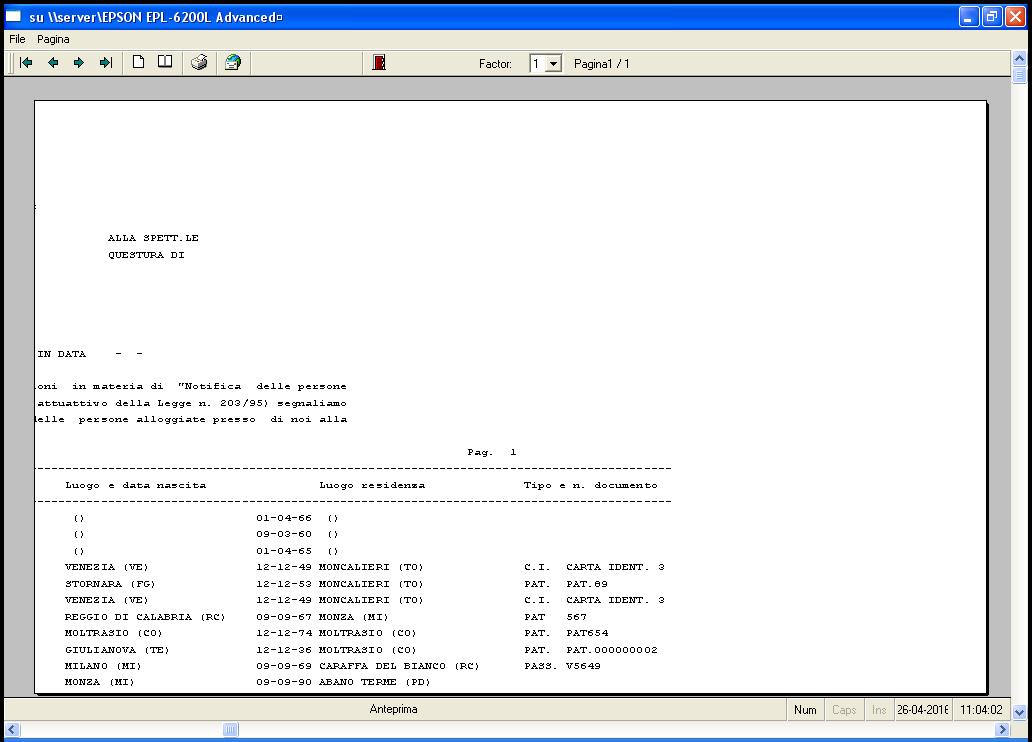Open the Factor zoom dropdown
Screen dimensions: 1032x742
click(x=554, y=64)
